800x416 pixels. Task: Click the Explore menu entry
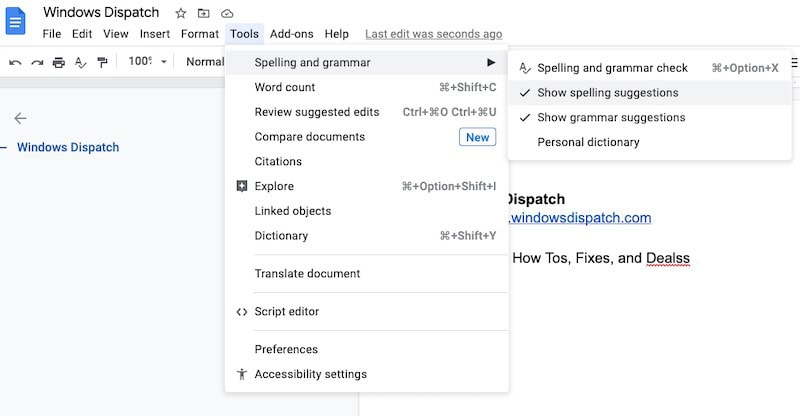366,186
